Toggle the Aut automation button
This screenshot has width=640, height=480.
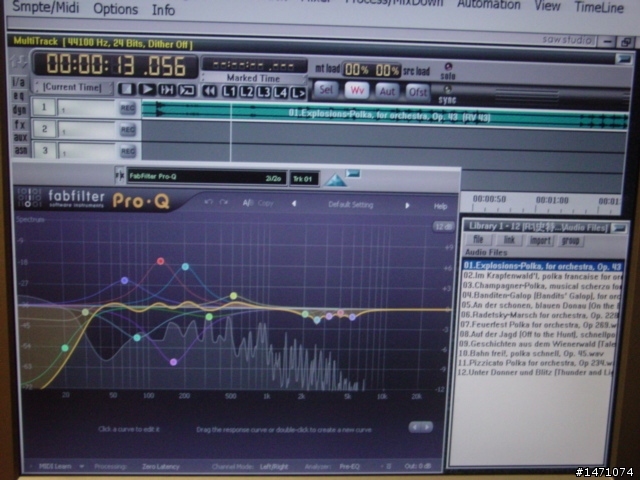click(x=387, y=91)
